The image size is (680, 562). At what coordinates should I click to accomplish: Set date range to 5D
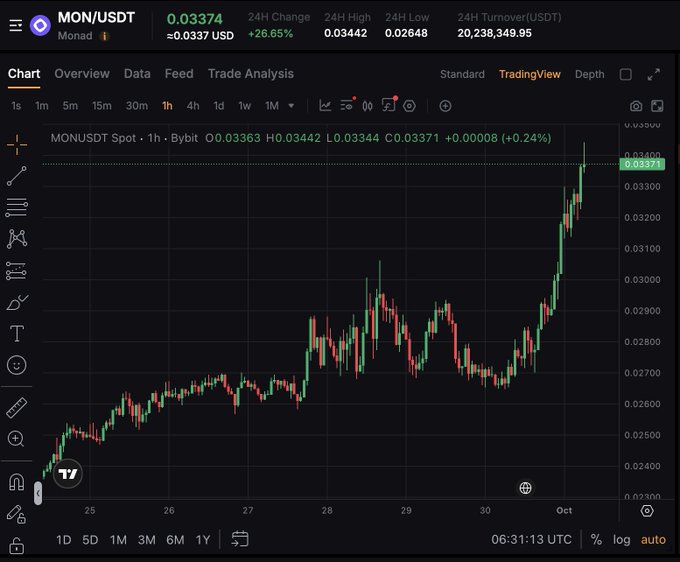tap(90, 540)
